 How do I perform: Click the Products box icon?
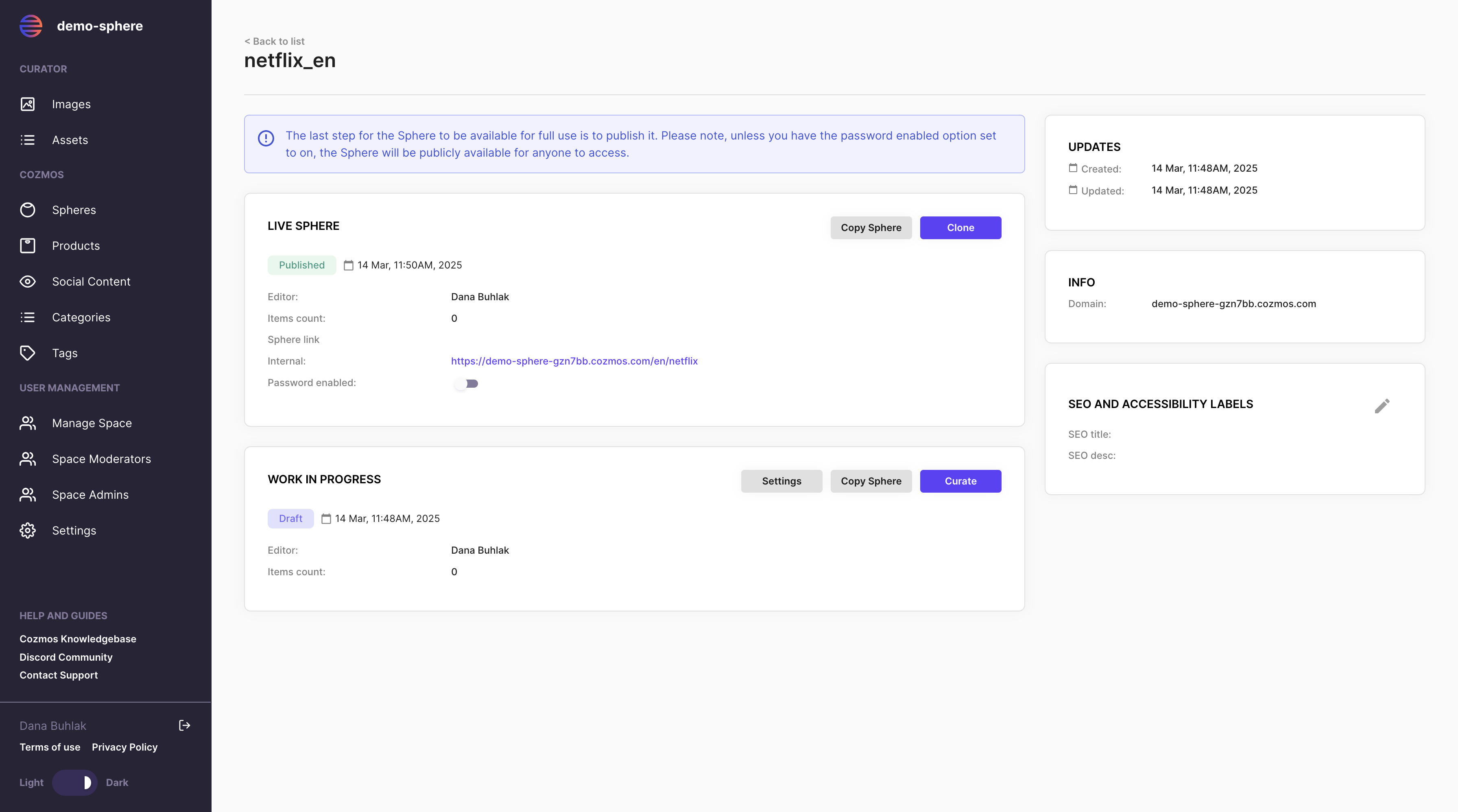coord(28,246)
